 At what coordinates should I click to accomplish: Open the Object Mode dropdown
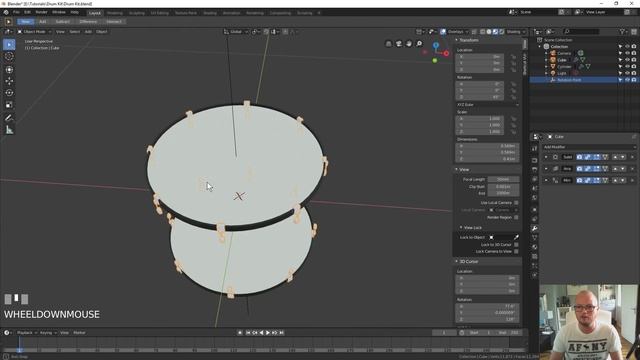34,31
